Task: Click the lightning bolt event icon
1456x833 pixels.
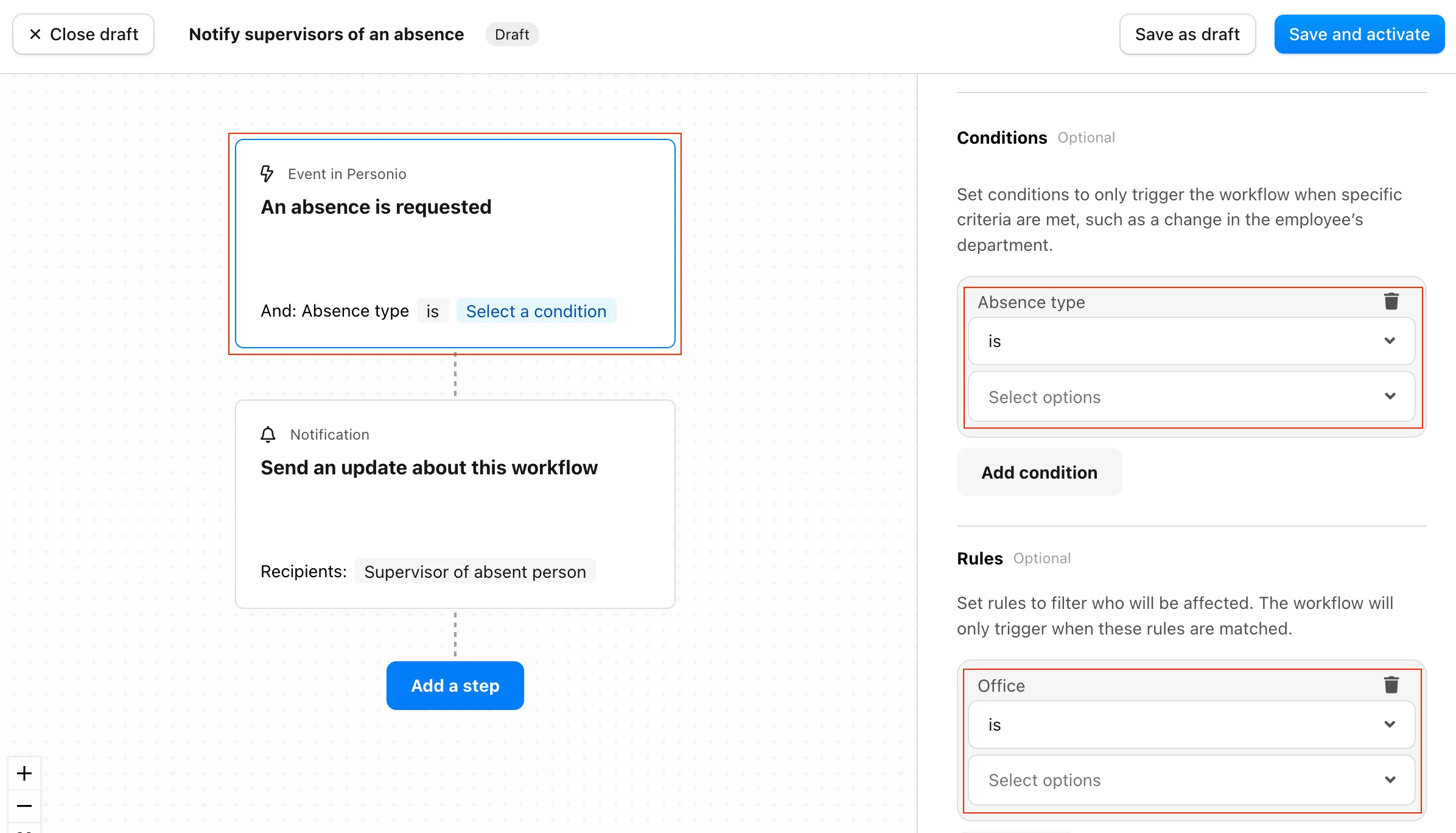Action: tap(267, 174)
